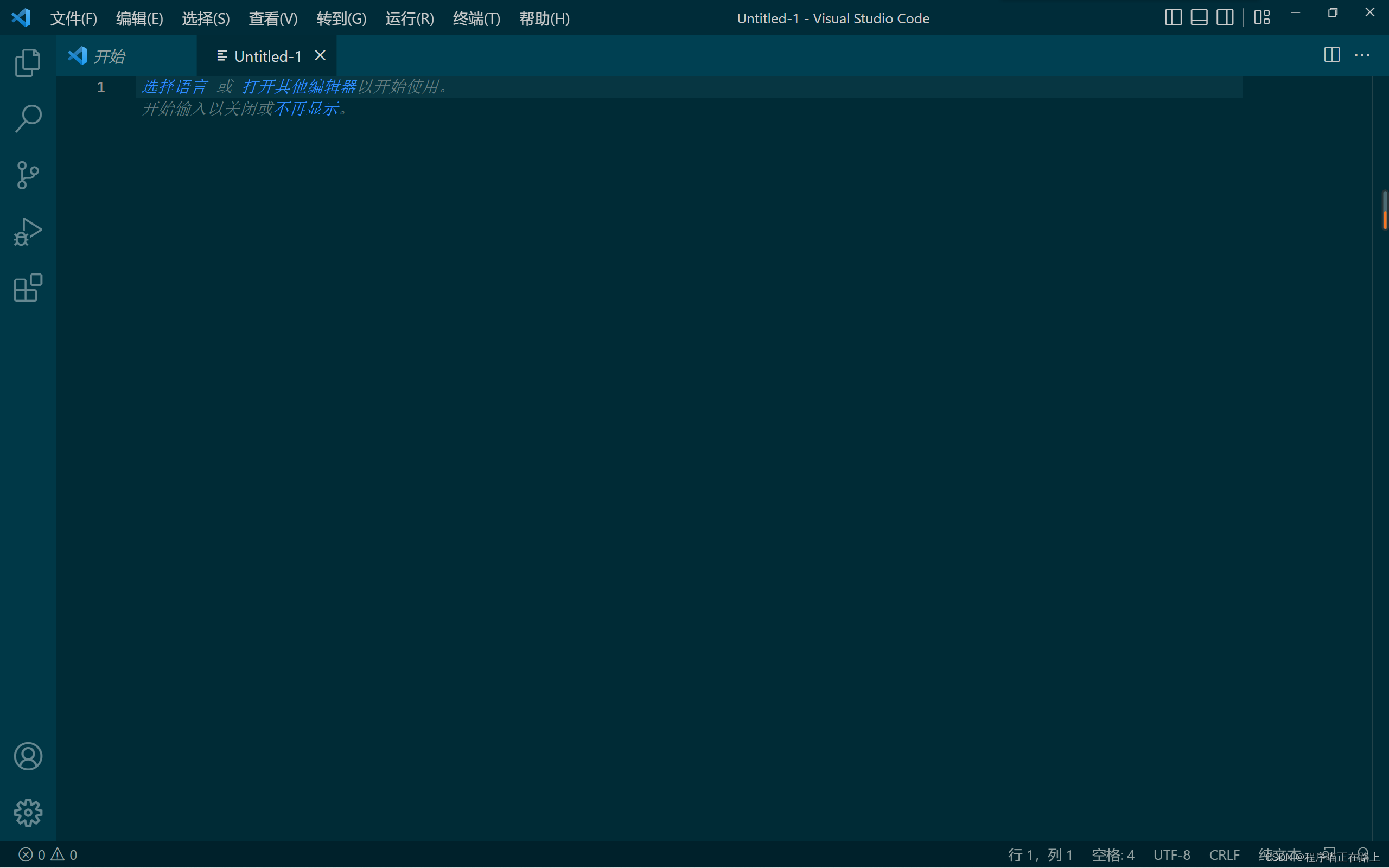
Task: Open the Explorer view in the activity bar
Action: pyautogui.click(x=28, y=62)
